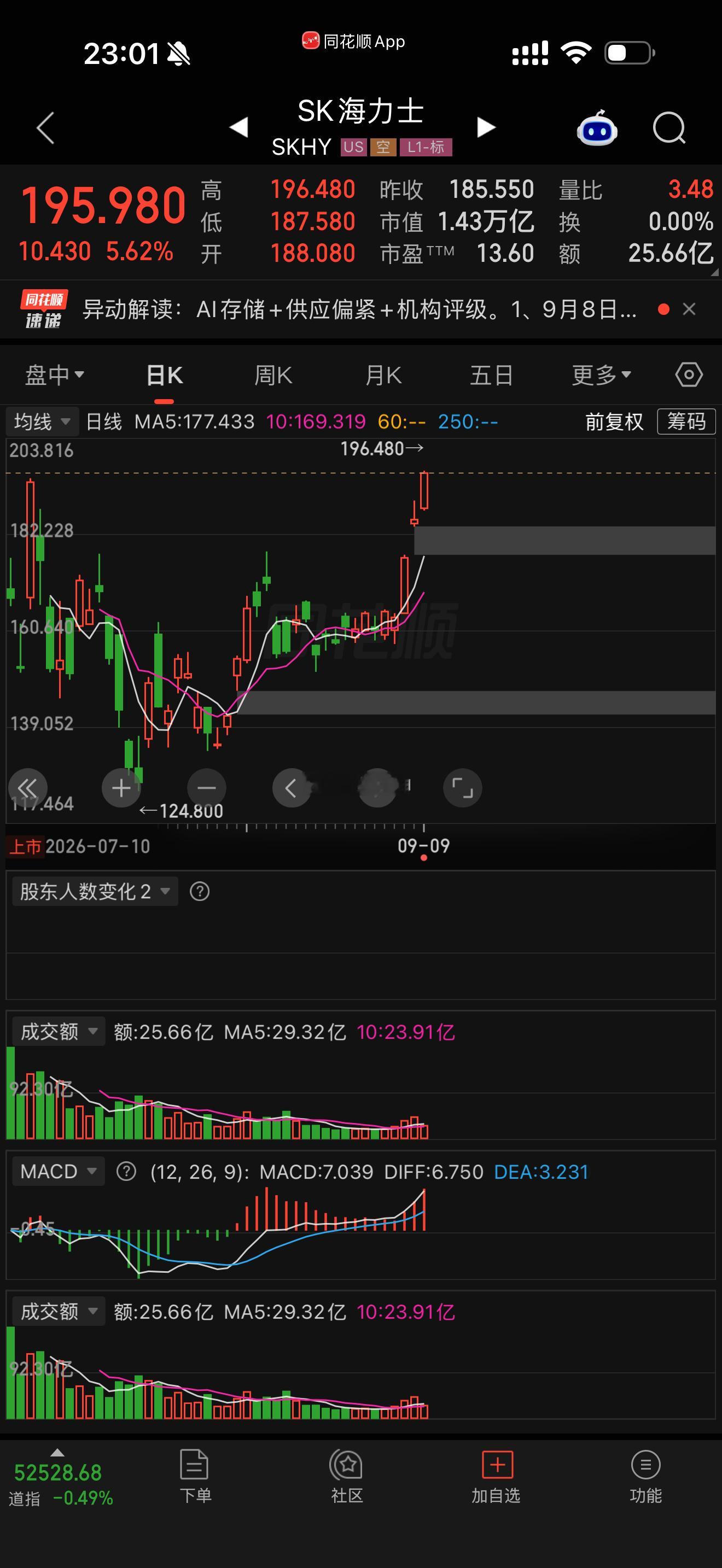Open first 成交额 indicator dropdown
Viewport: 722px width, 1568px height.
(x=59, y=1032)
